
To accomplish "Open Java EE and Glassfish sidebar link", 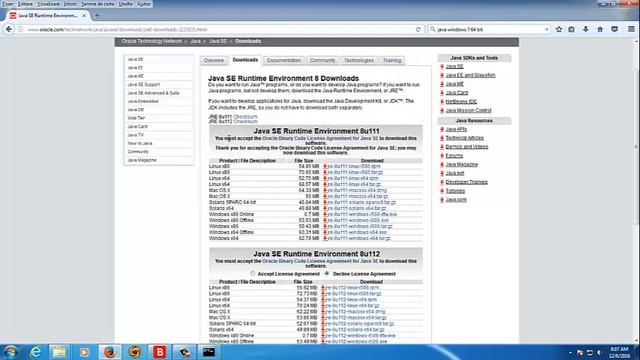I will pos(470,76).
